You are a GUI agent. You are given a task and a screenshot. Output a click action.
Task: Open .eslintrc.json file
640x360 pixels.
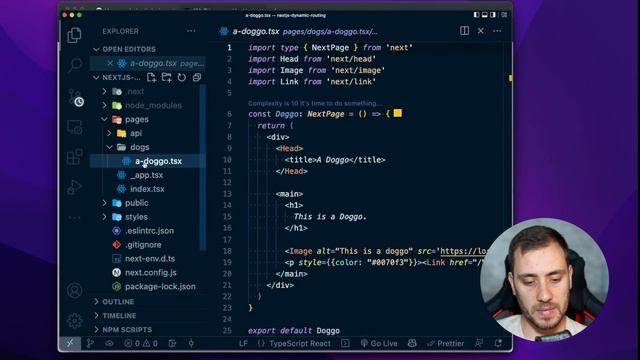tap(149, 231)
